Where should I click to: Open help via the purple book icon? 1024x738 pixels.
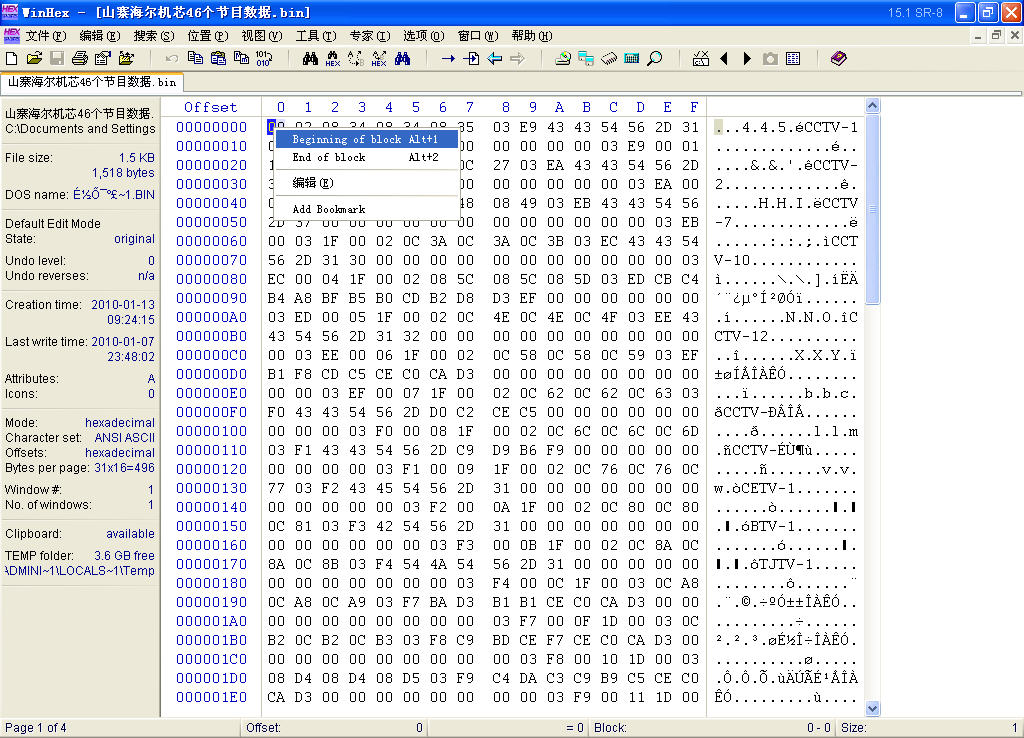pos(839,59)
